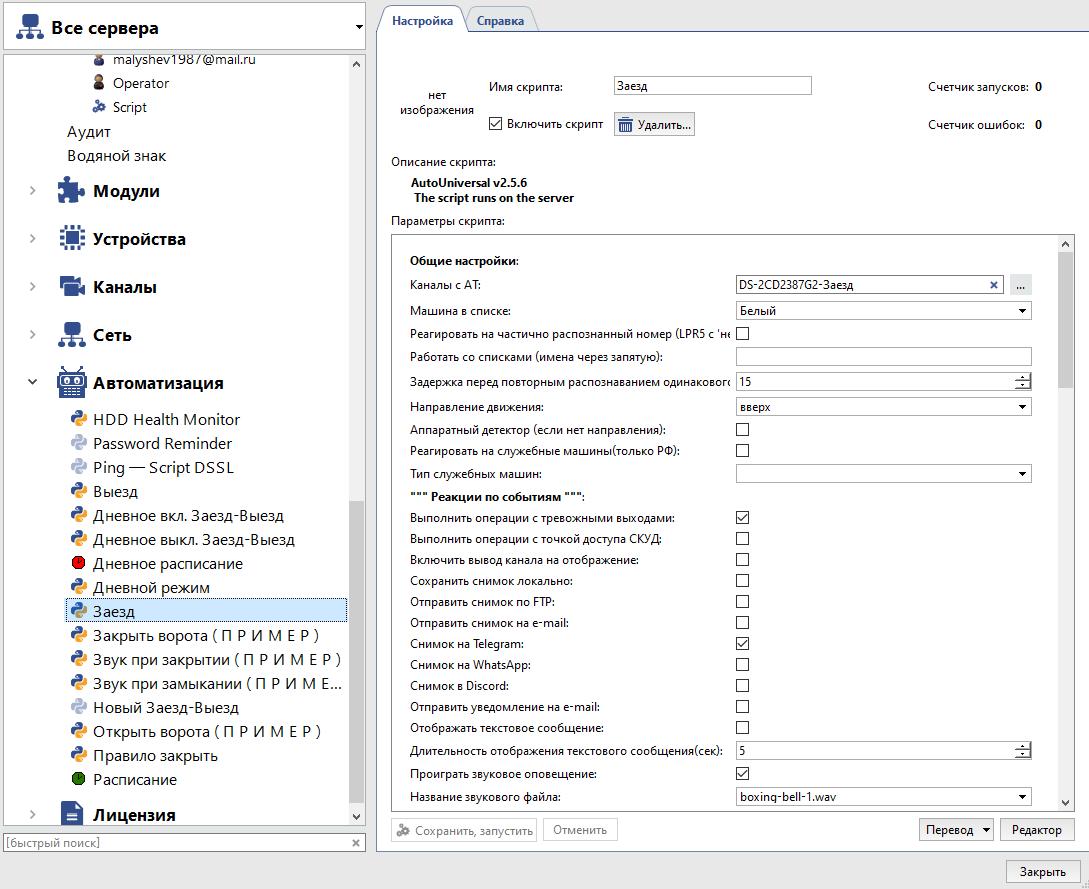Click the red icon beside Дневное расписание

79,563
